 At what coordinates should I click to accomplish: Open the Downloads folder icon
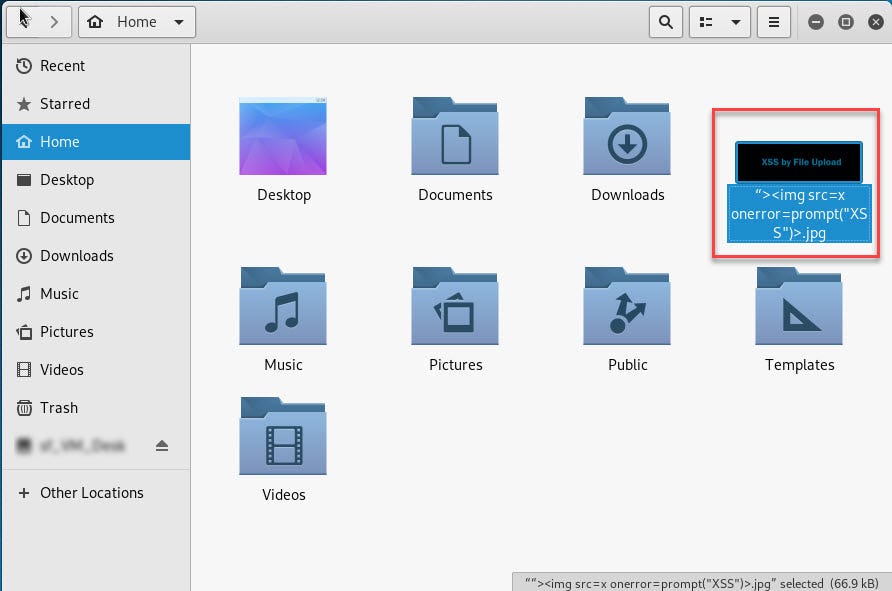tap(627, 135)
